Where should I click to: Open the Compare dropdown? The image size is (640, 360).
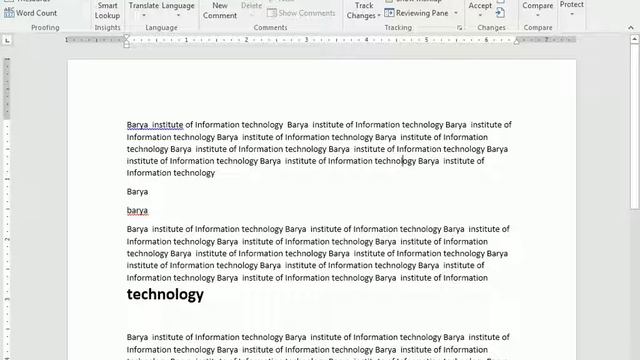538,10
